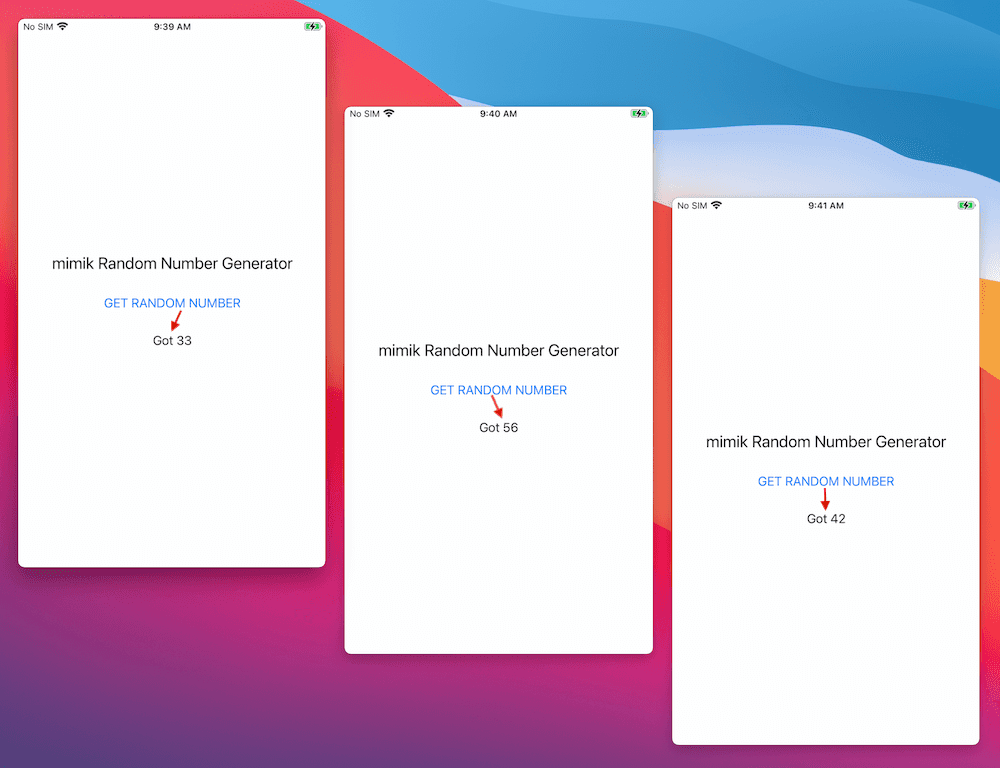Tap the battery icon on the 9:39 AM screen
The image size is (1000, 768).
coord(312,26)
